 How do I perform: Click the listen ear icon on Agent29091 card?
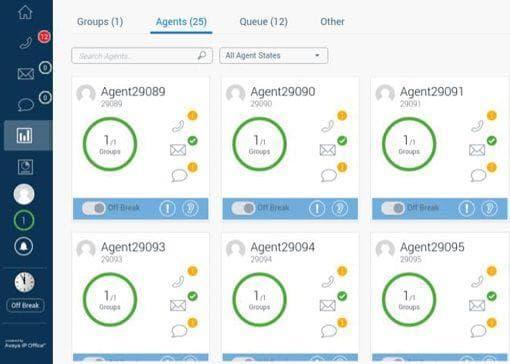pyautogui.click(x=490, y=209)
